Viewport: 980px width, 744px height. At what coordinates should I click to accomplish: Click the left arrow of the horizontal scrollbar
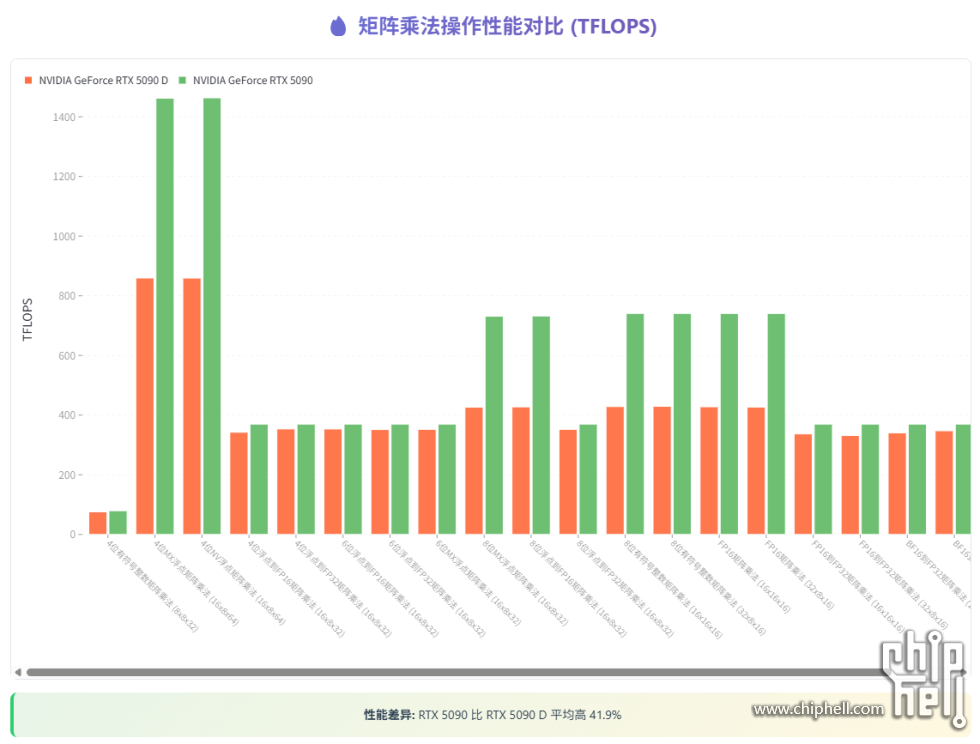[x=18, y=672]
